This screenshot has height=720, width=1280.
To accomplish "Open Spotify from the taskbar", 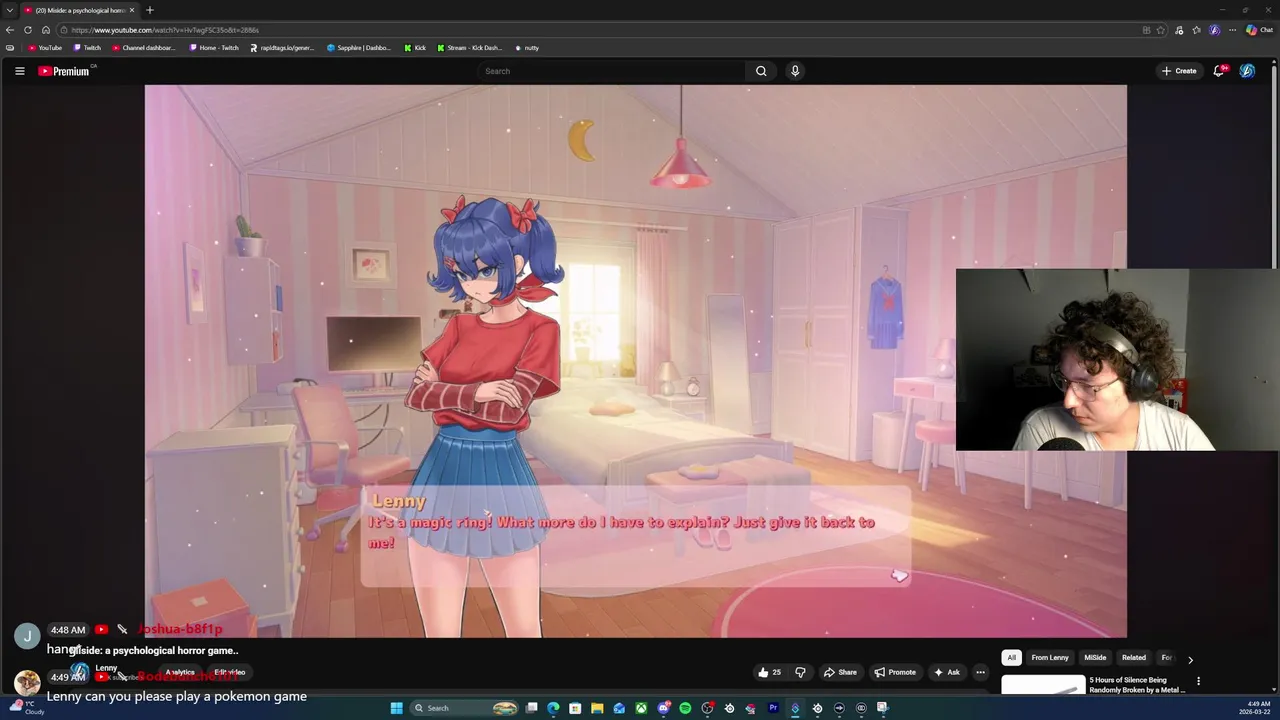I will [685, 708].
